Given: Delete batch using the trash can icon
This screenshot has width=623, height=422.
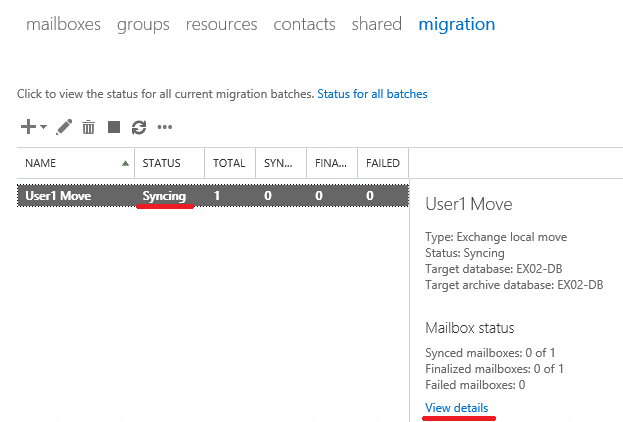Looking at the screenshot, I should point(88,127).
